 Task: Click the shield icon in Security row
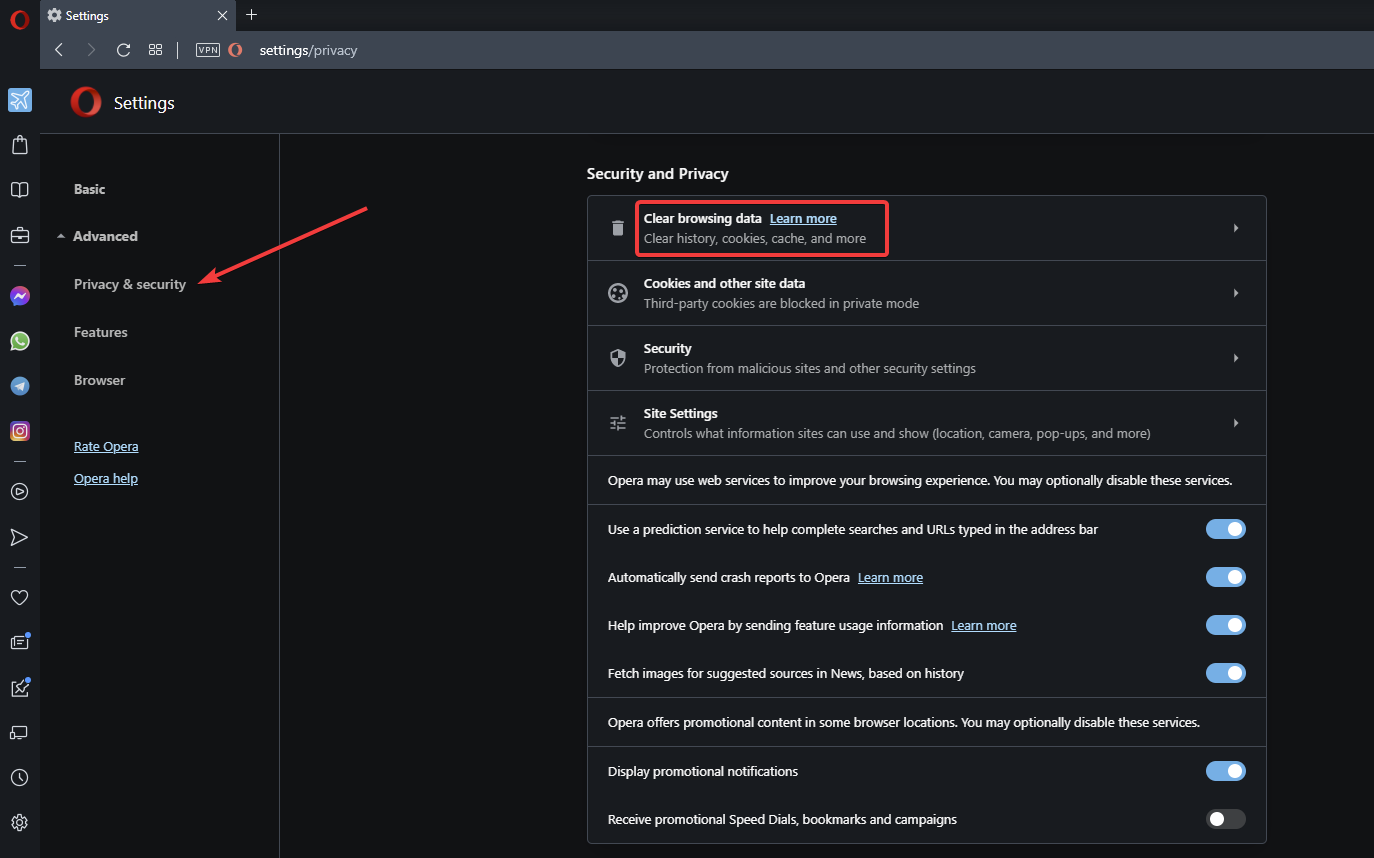[x=618, y=358]
